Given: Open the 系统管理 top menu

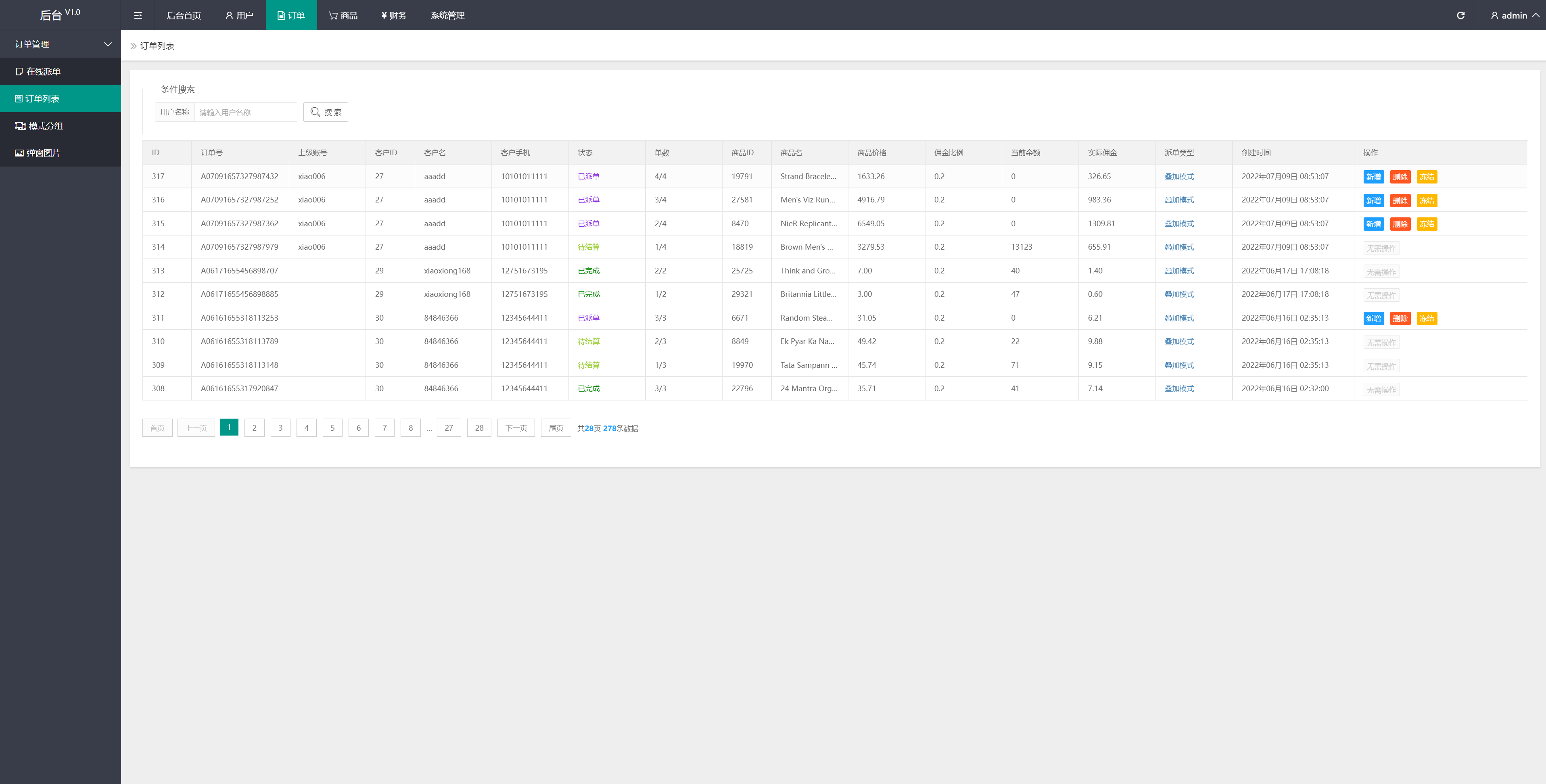Looking at the screenshot, I should tap(447, 16).
